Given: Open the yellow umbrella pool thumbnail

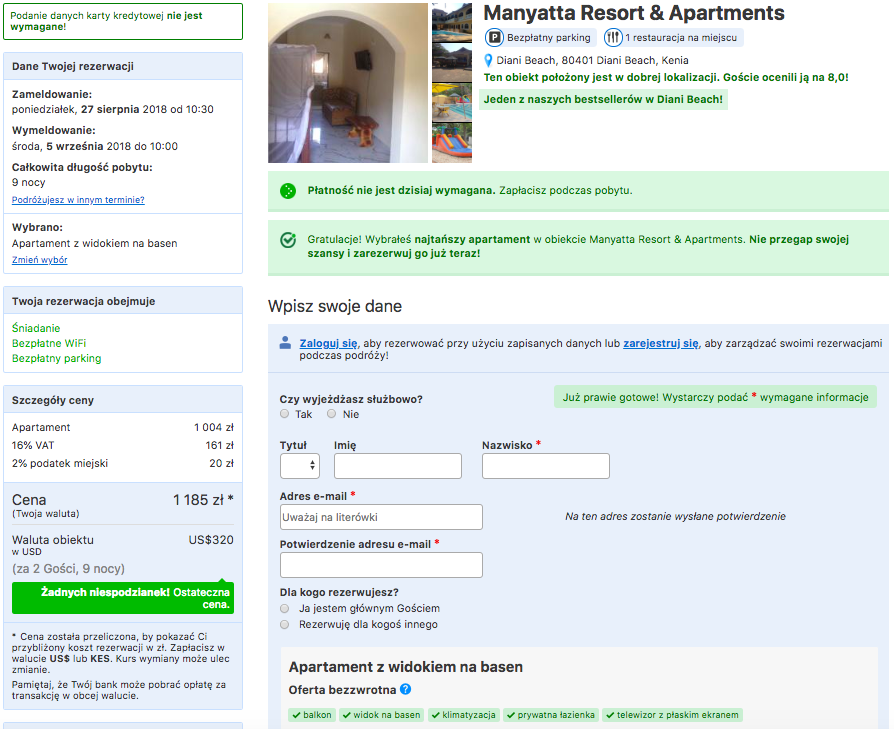Looking at the screenshot, I should pos(452,103).
